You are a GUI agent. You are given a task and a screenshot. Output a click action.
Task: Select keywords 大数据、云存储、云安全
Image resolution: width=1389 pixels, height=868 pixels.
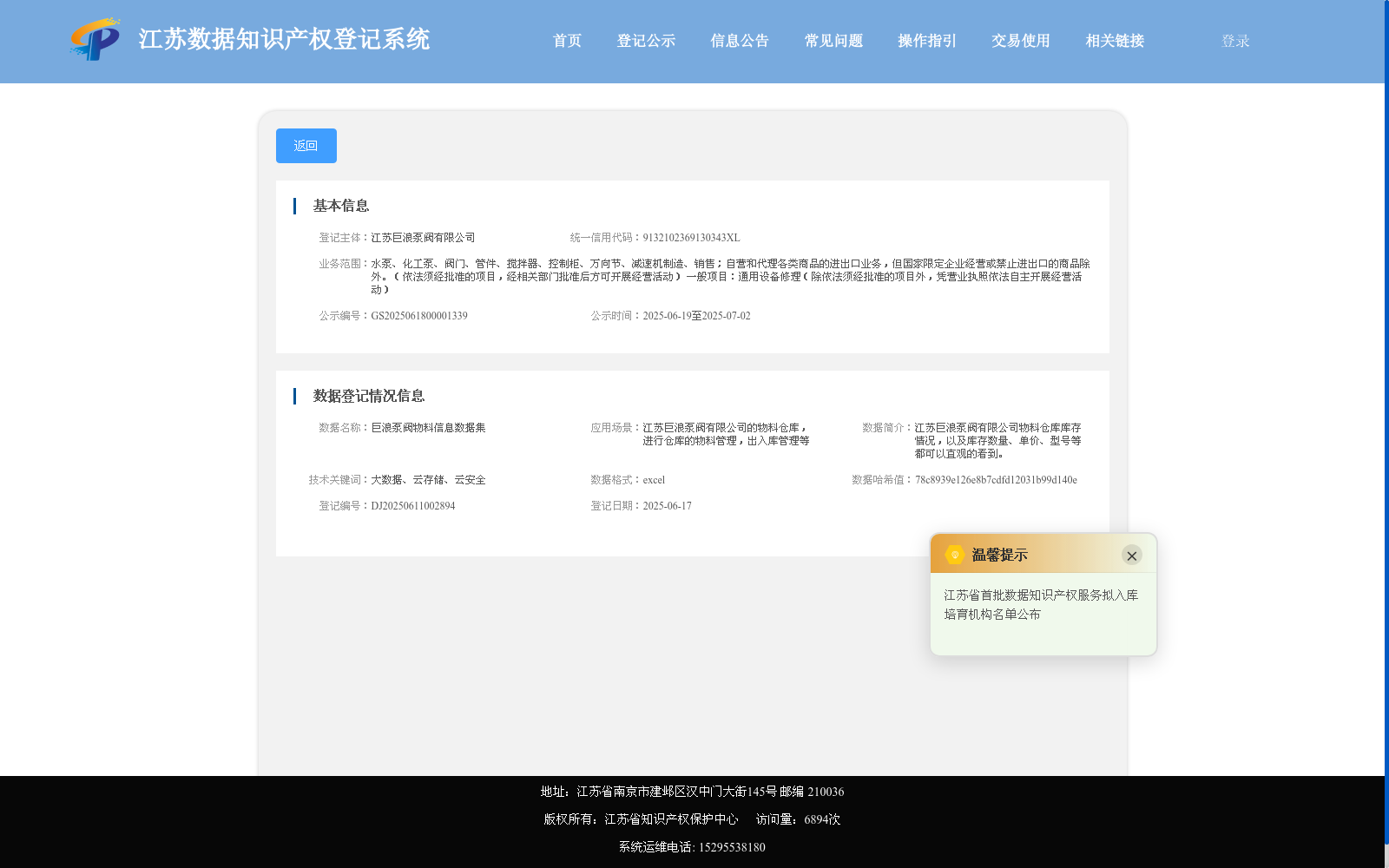click(x=428, y=480)
